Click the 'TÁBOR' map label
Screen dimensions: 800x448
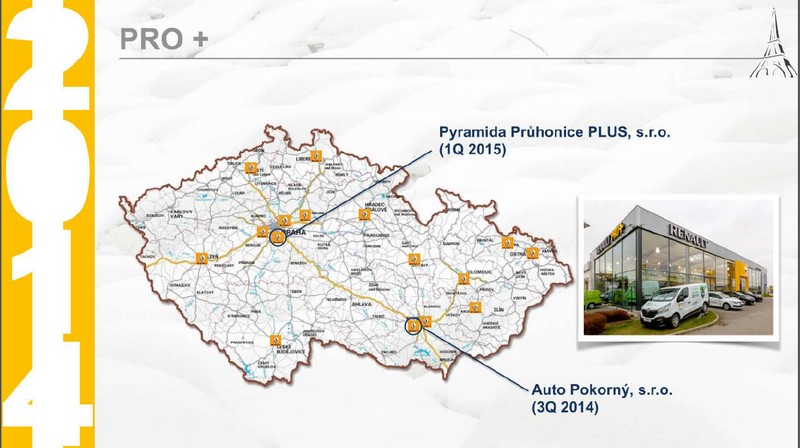click(296, 291)
